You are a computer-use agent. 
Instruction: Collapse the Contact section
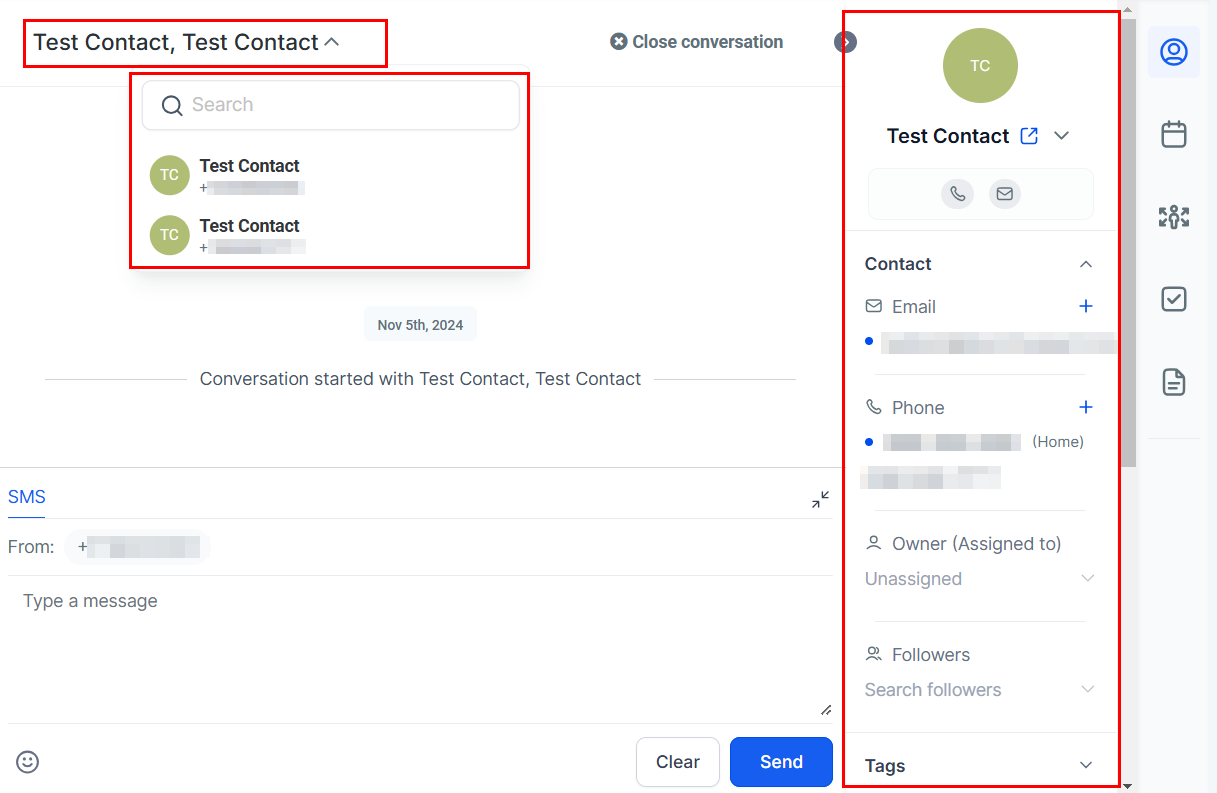click(x=1086, y=264)
